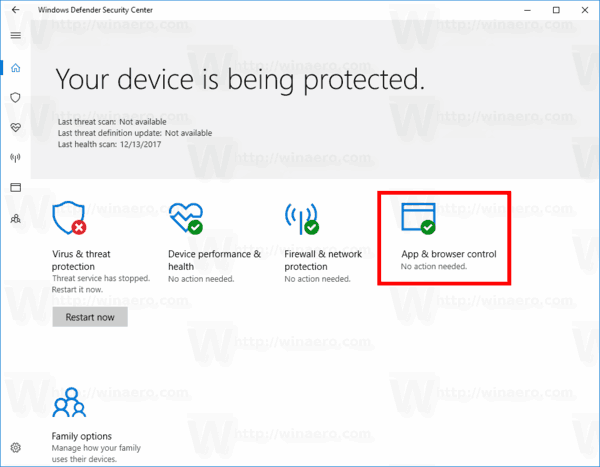Open Home from the sidebar
The height and width of the screenshot is (467, 600).
(x=15, y=67)
